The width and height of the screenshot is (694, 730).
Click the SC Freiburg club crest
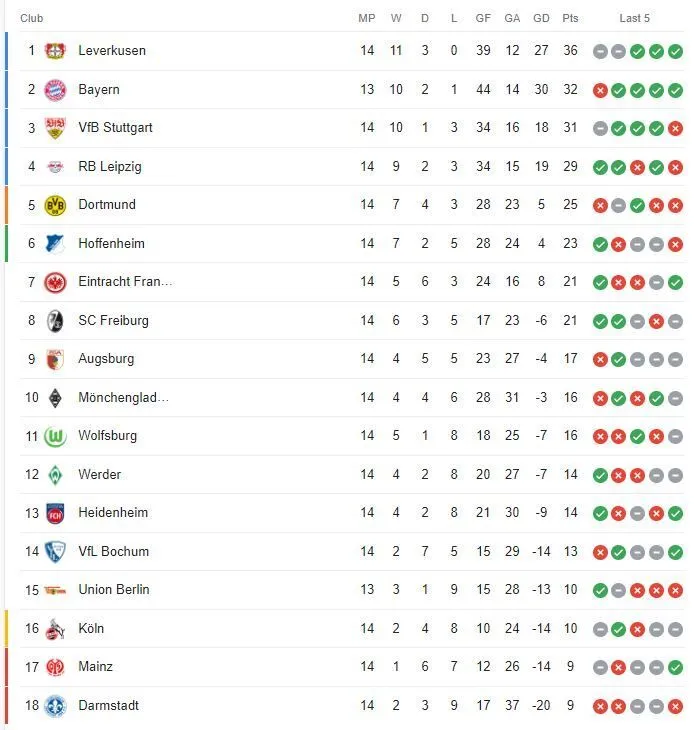pos(55,321)
